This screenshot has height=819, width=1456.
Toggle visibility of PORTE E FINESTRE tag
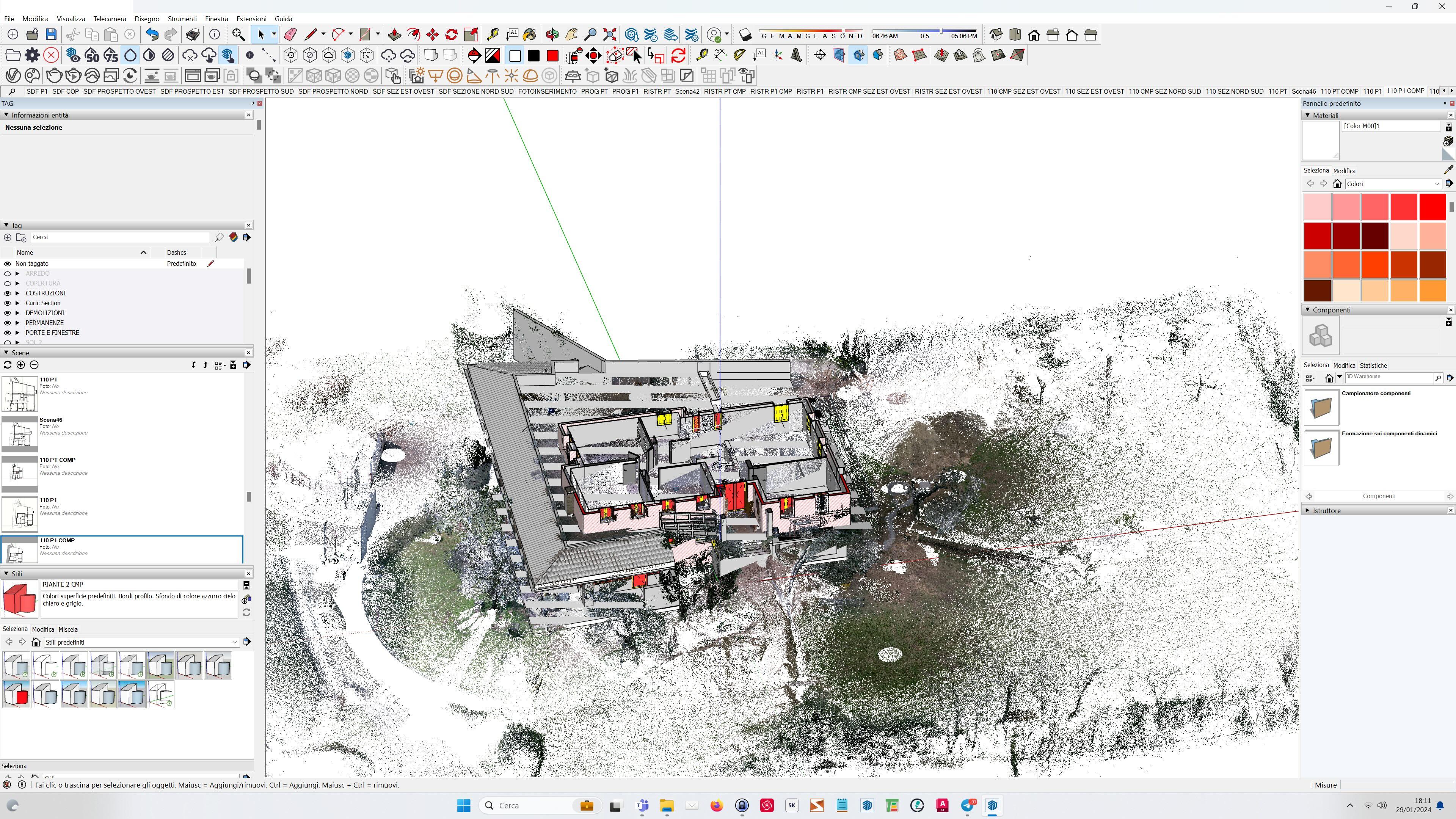point(7,333)
